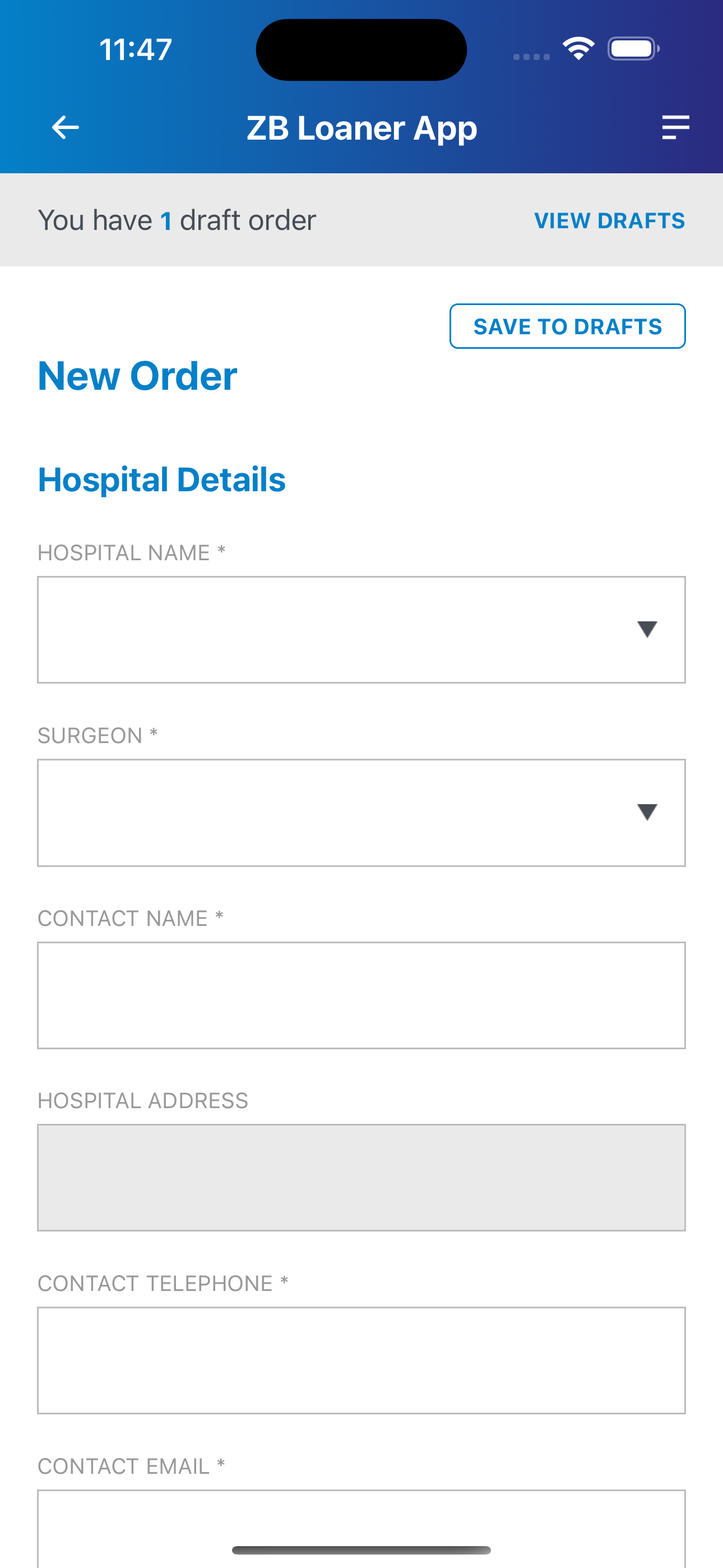Tap the Hospital Details section heading

tap(161, 479)
